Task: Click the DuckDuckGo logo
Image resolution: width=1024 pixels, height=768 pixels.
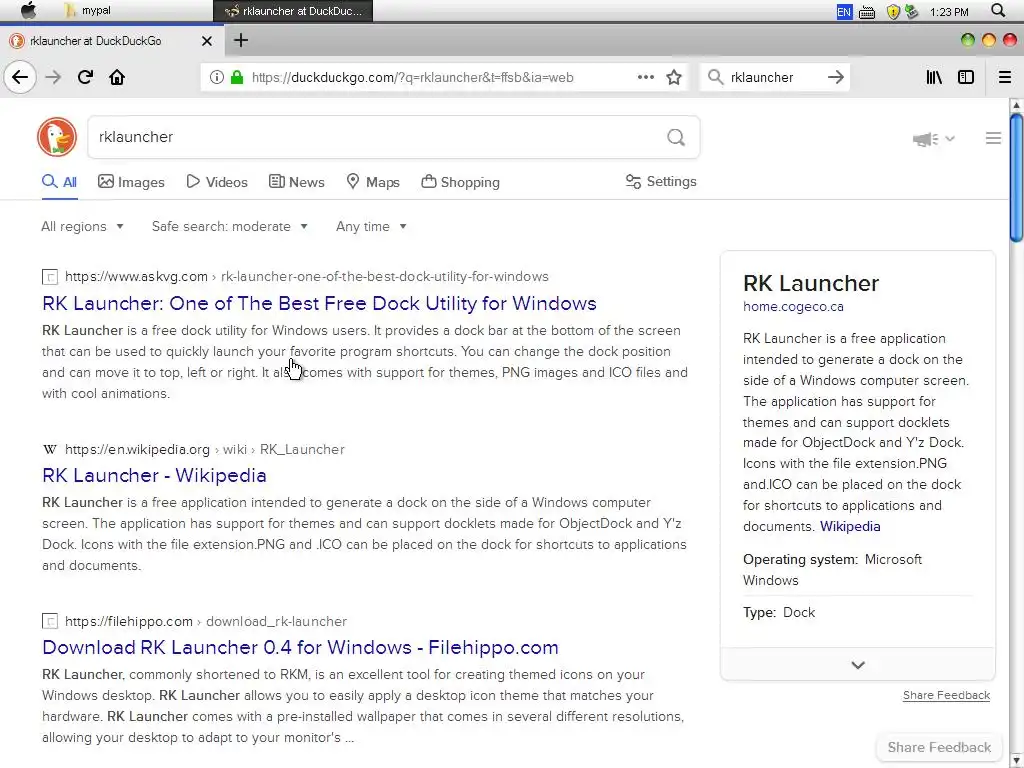Action: 57,137
